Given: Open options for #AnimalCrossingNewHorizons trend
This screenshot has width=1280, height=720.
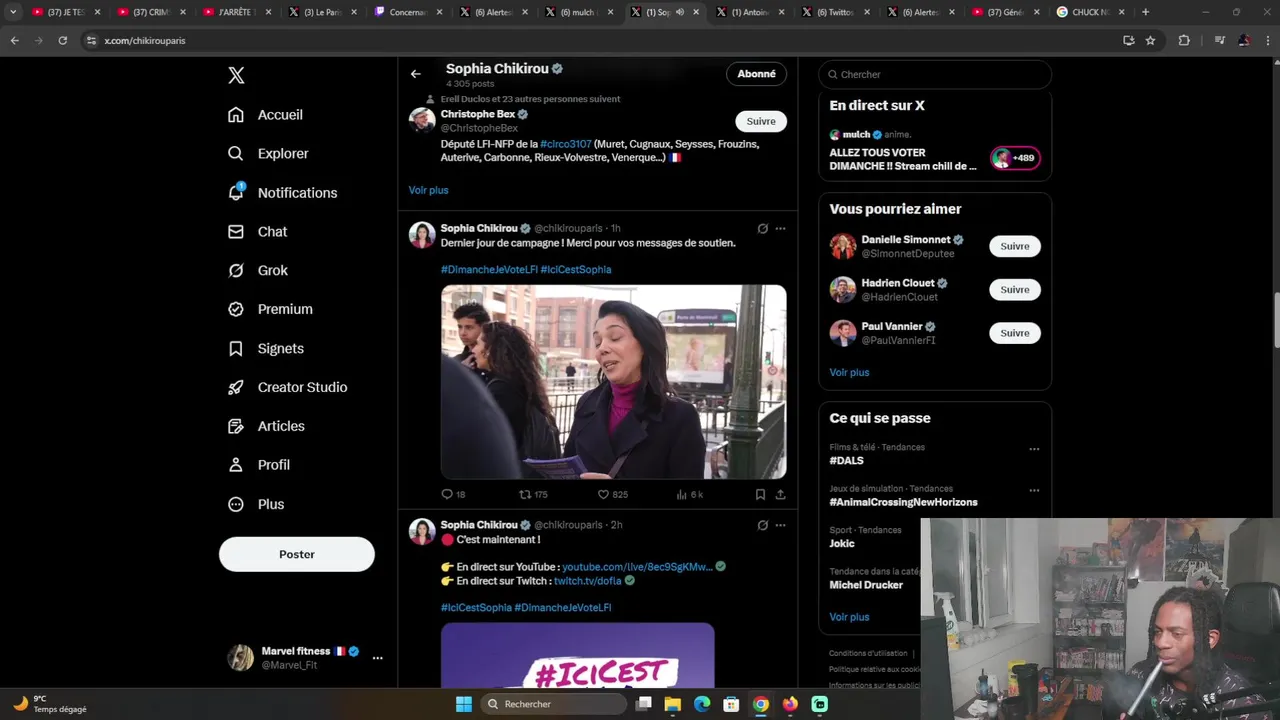Looking at the screenshot, I should click(x=1034, y=491).
